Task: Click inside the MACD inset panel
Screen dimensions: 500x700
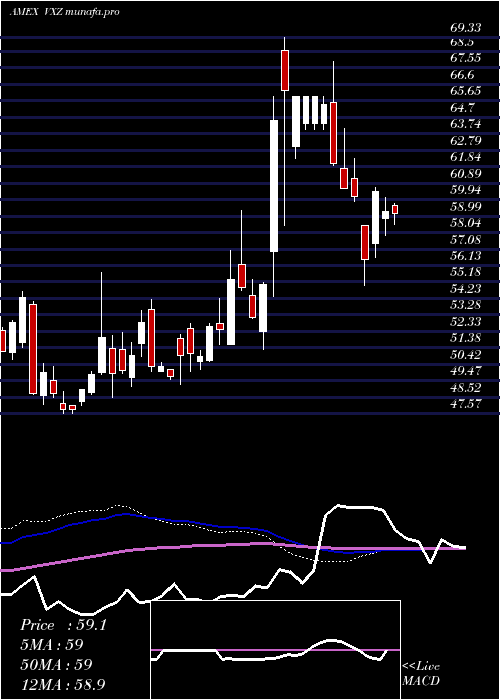Action: click(x=275, y=650)
